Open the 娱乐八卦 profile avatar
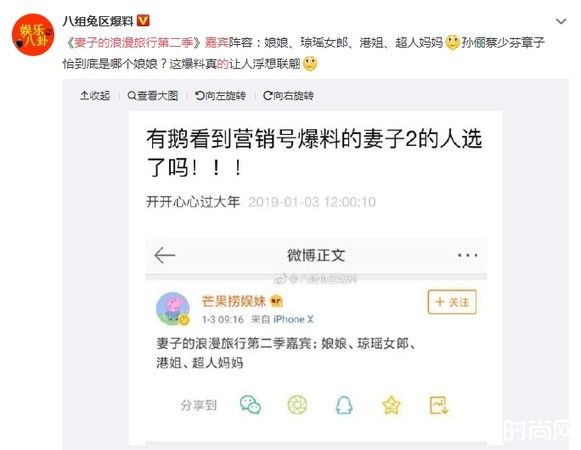Image resolution: width=581 pixels, height=450 pixels. (x=33, y=35)
